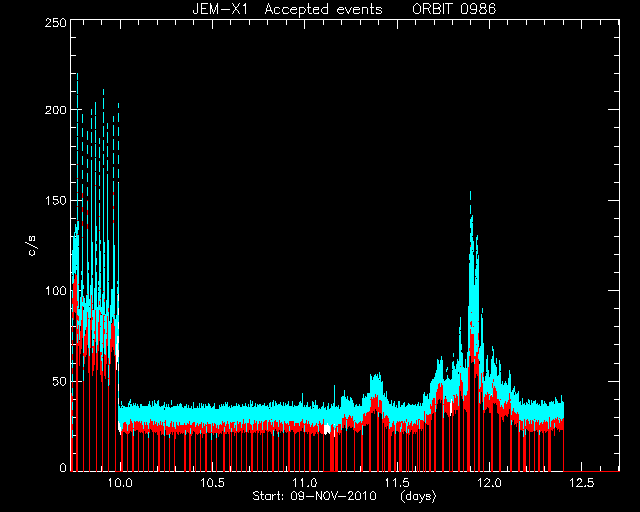Viewport: 640px width, 512px height.
Task: Click the 10.5 x-axis tick label
Action: 213,483
